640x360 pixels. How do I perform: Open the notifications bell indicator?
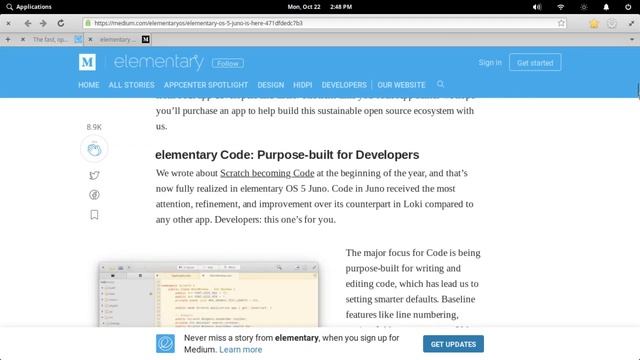[x=606, y=7]
